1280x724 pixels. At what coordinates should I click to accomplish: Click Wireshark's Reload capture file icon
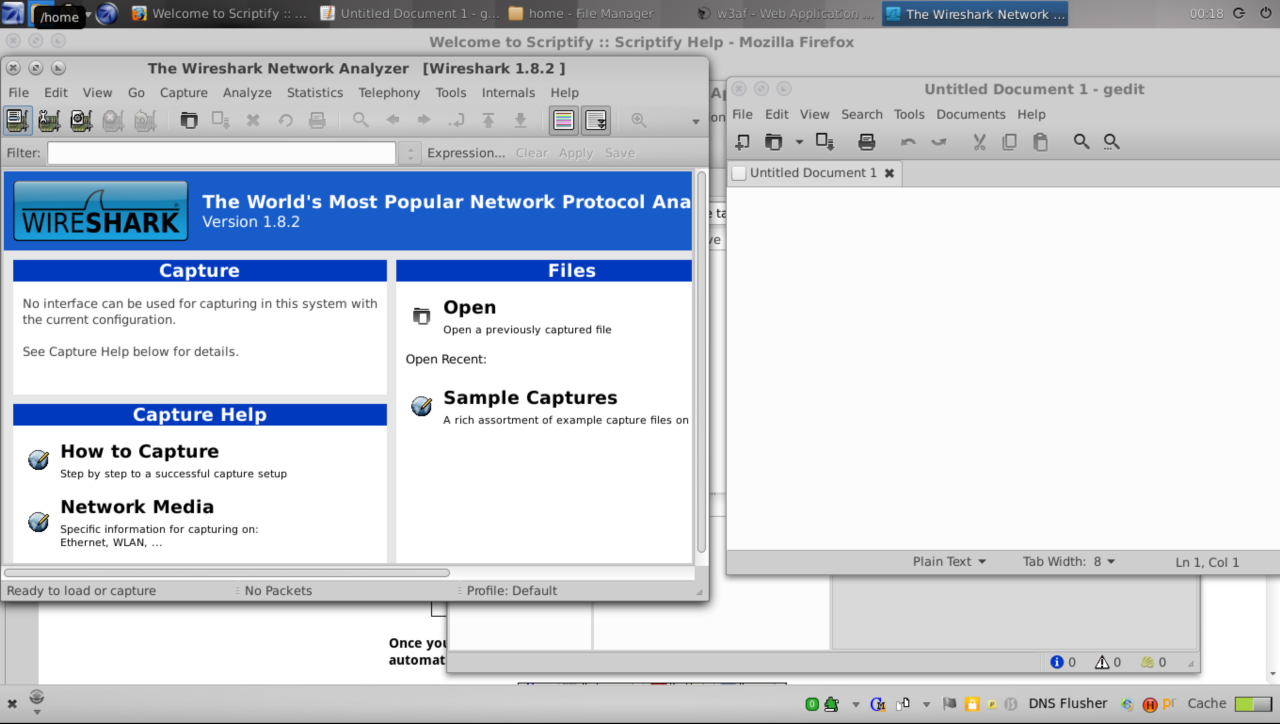click(x=285, y=121)
